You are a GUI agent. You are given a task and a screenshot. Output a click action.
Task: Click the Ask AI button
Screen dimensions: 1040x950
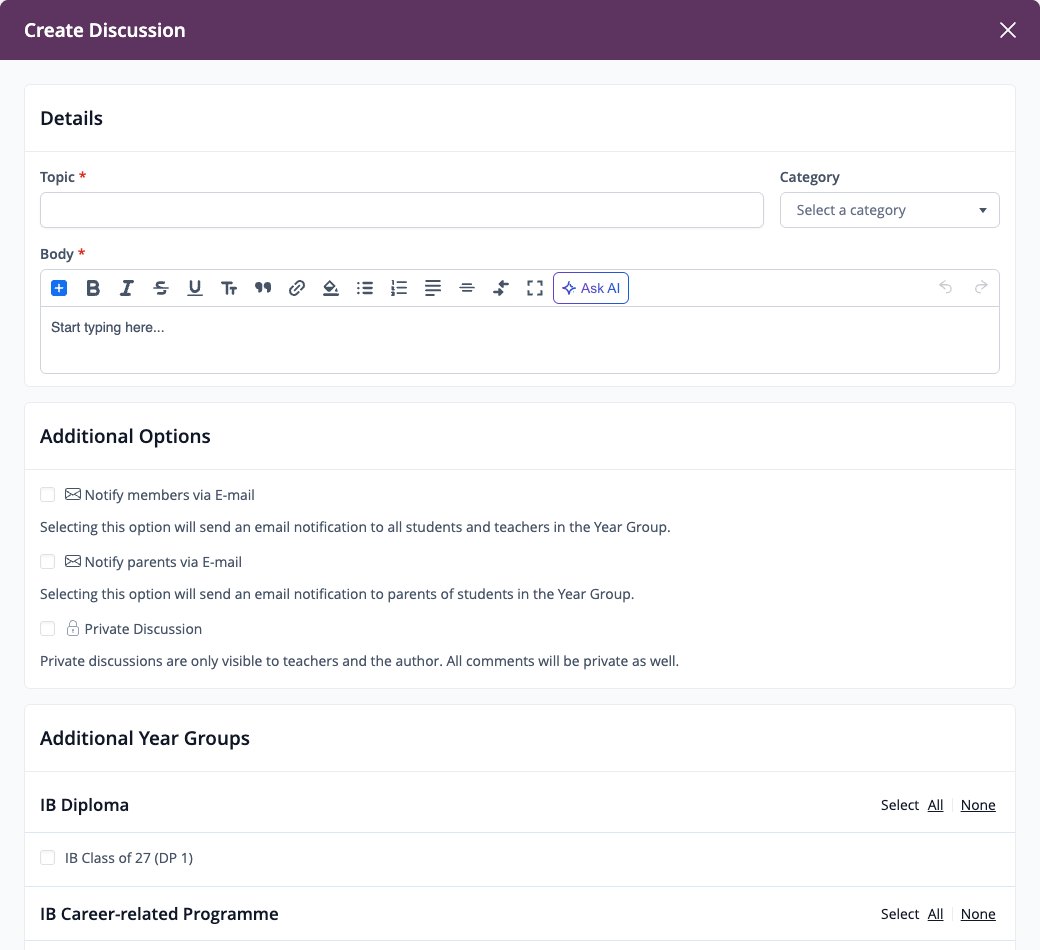point(591,288)
